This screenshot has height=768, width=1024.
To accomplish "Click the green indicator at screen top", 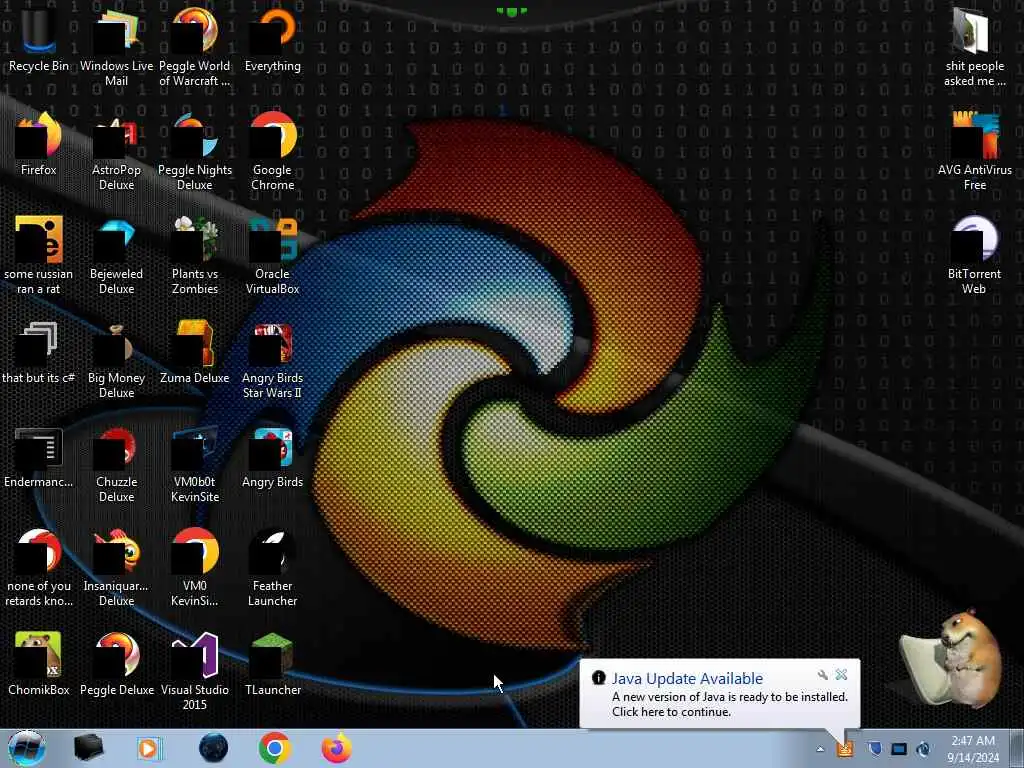I will point(511,11).
